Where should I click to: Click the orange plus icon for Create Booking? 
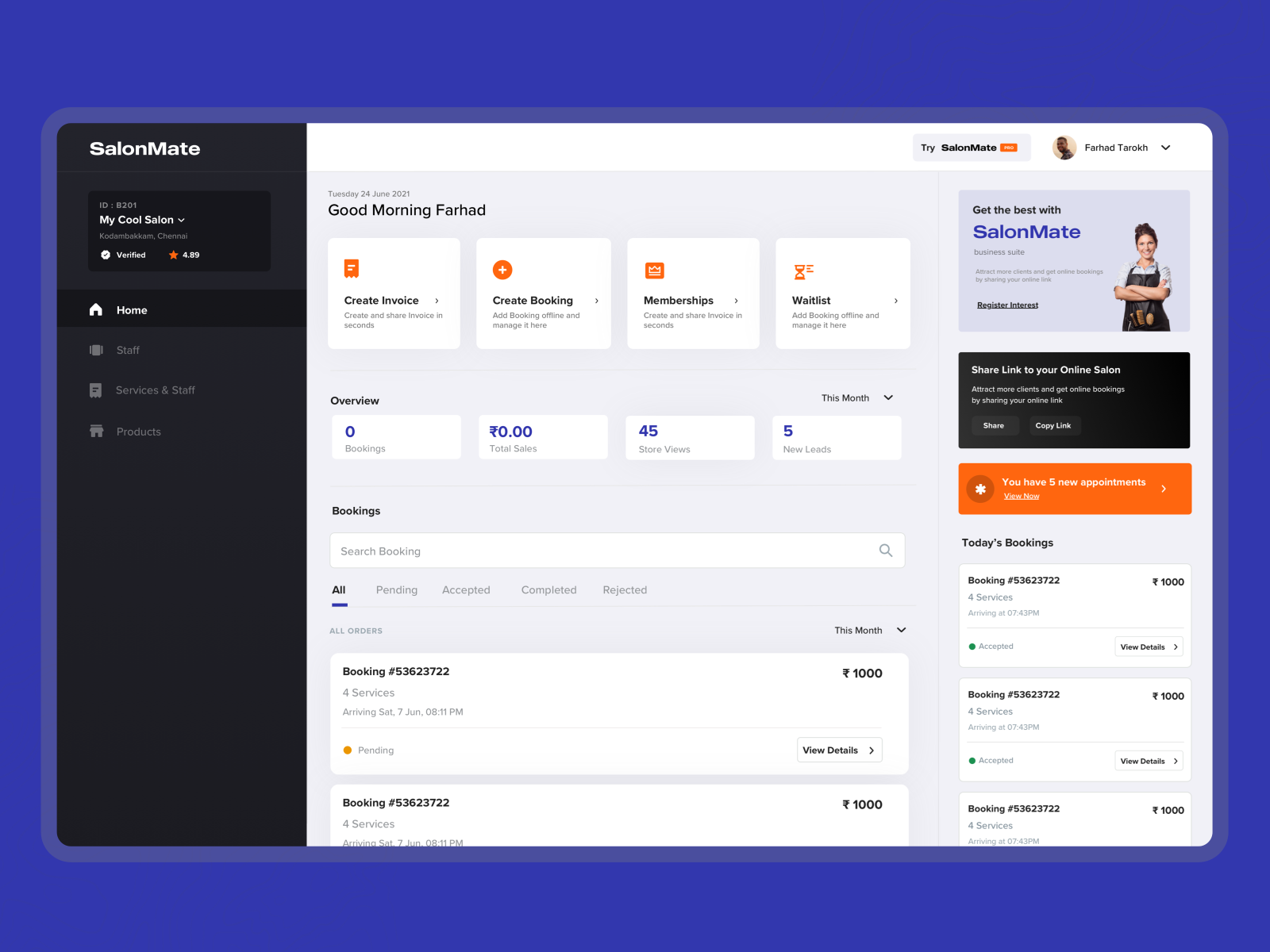pyautogui.click(x=502, y=269)
